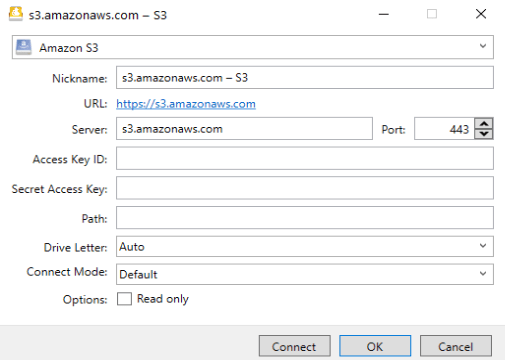
Task: Expand the Drive Letter dropdown
Action: (305, 247)
